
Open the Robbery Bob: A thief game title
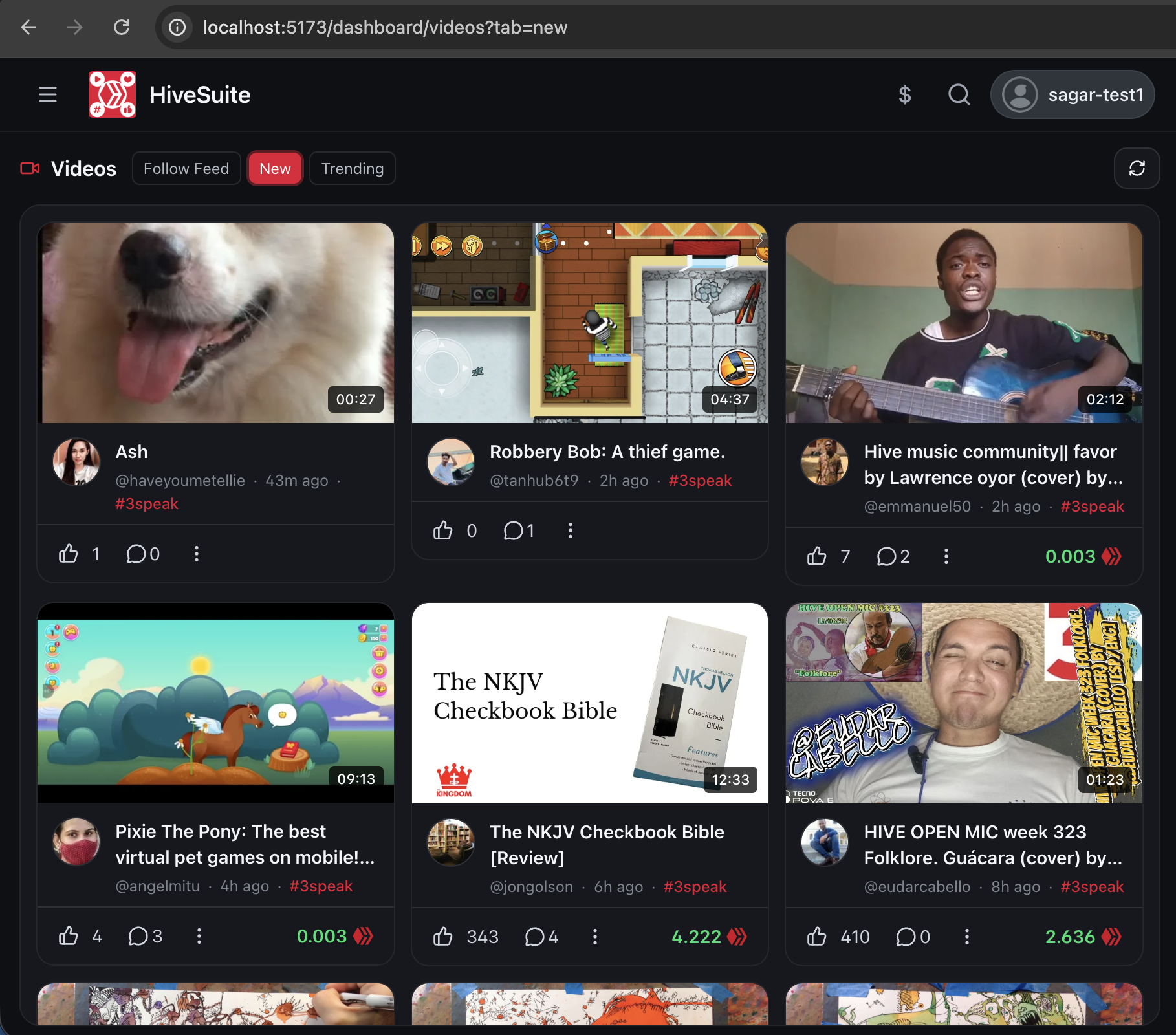point(607,452)
